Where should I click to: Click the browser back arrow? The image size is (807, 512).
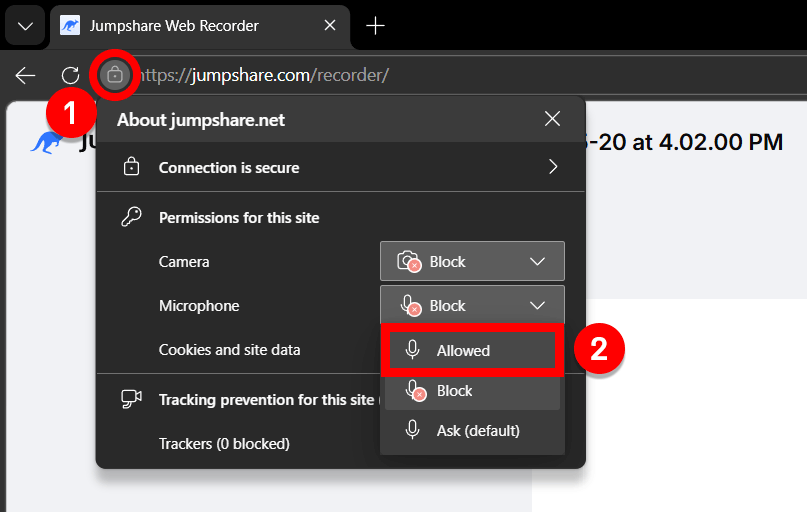25,76
